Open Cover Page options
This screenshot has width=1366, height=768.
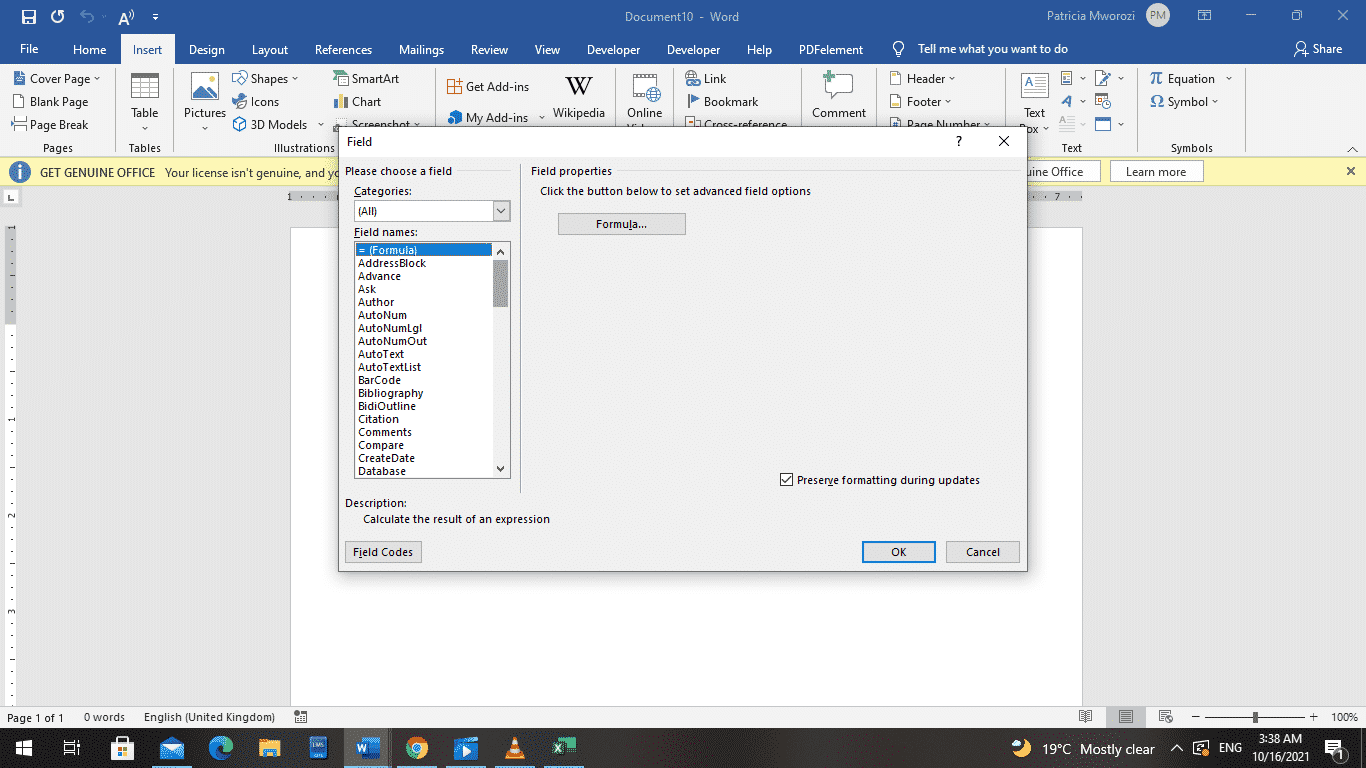click(x=57, y=79)
